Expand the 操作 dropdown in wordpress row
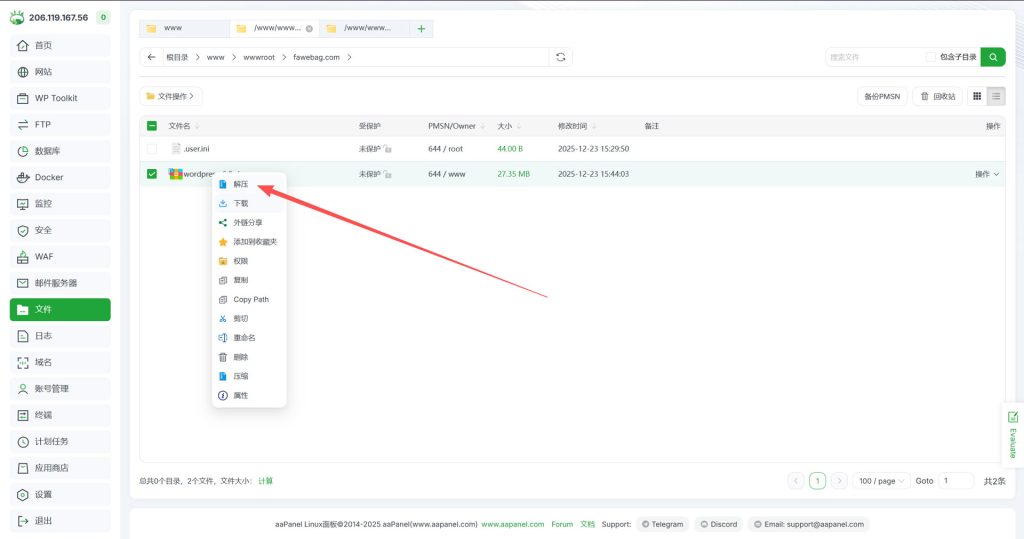Viewport: 1024px width, 539px height. (x=987, y=174)
